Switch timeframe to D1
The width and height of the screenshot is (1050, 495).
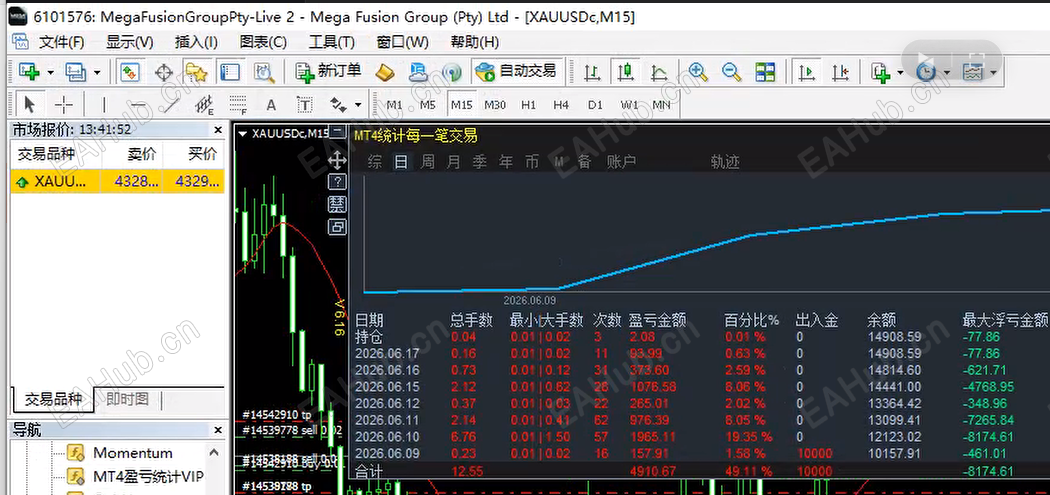click(595, 105)
